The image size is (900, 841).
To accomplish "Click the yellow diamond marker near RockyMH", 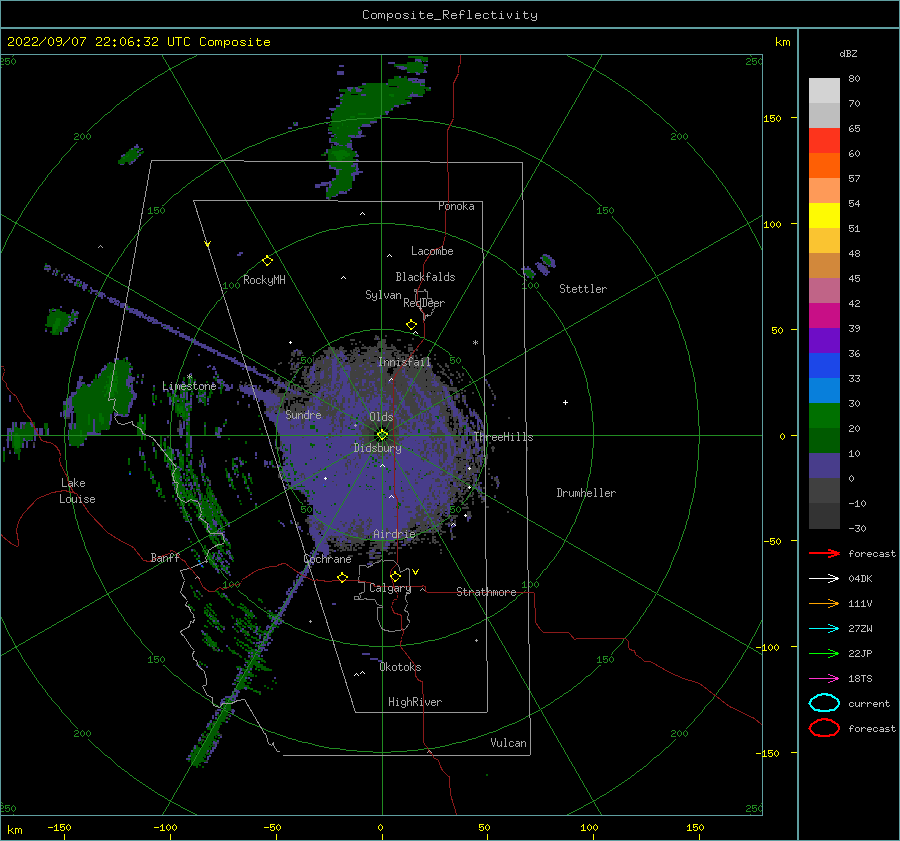I will pyautogui.click(x=267, y=261).
